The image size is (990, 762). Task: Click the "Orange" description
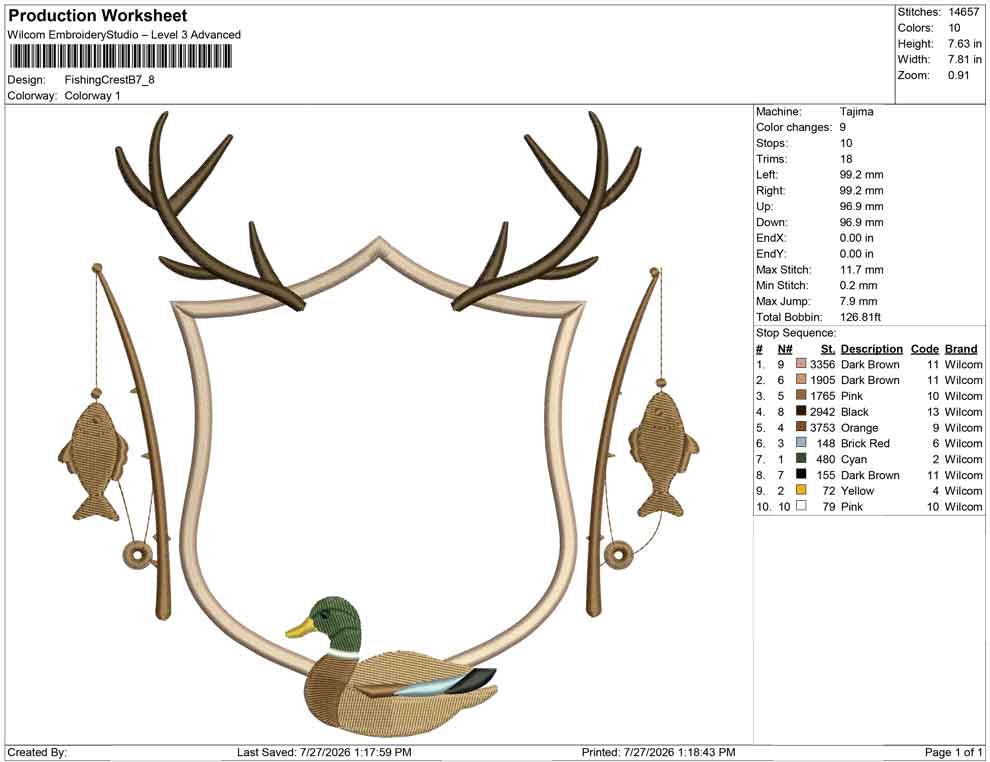pyautogui.click(x=859, y=427)
